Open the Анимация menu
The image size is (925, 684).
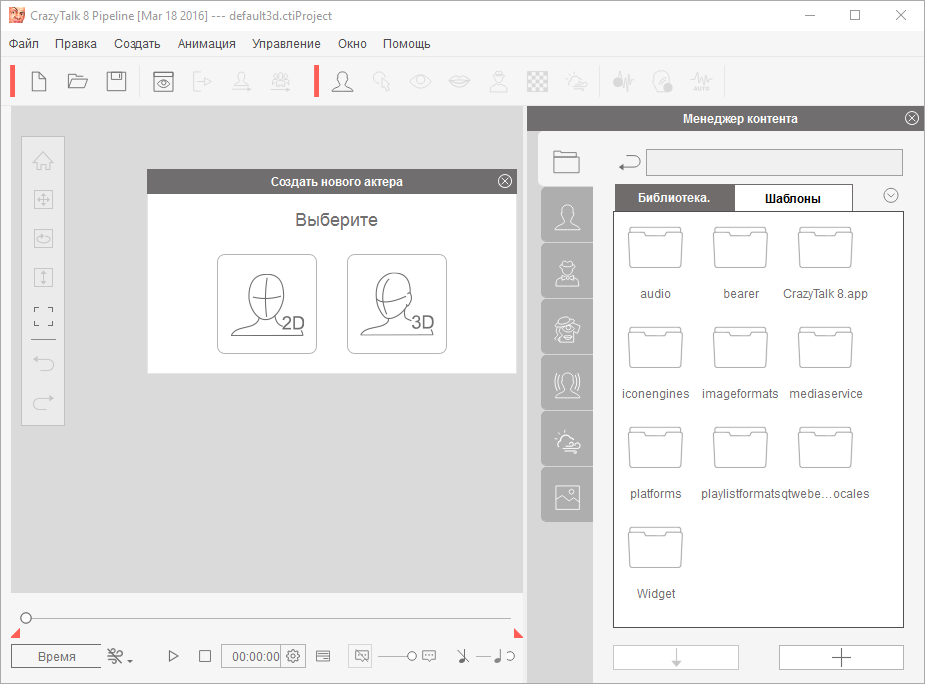(x=206, y=44)
